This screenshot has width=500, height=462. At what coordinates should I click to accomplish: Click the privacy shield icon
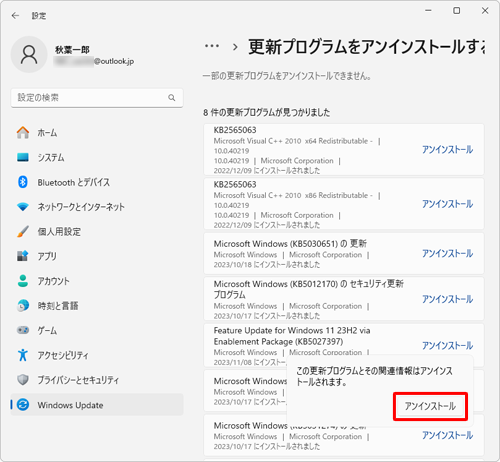coord(23,380)
